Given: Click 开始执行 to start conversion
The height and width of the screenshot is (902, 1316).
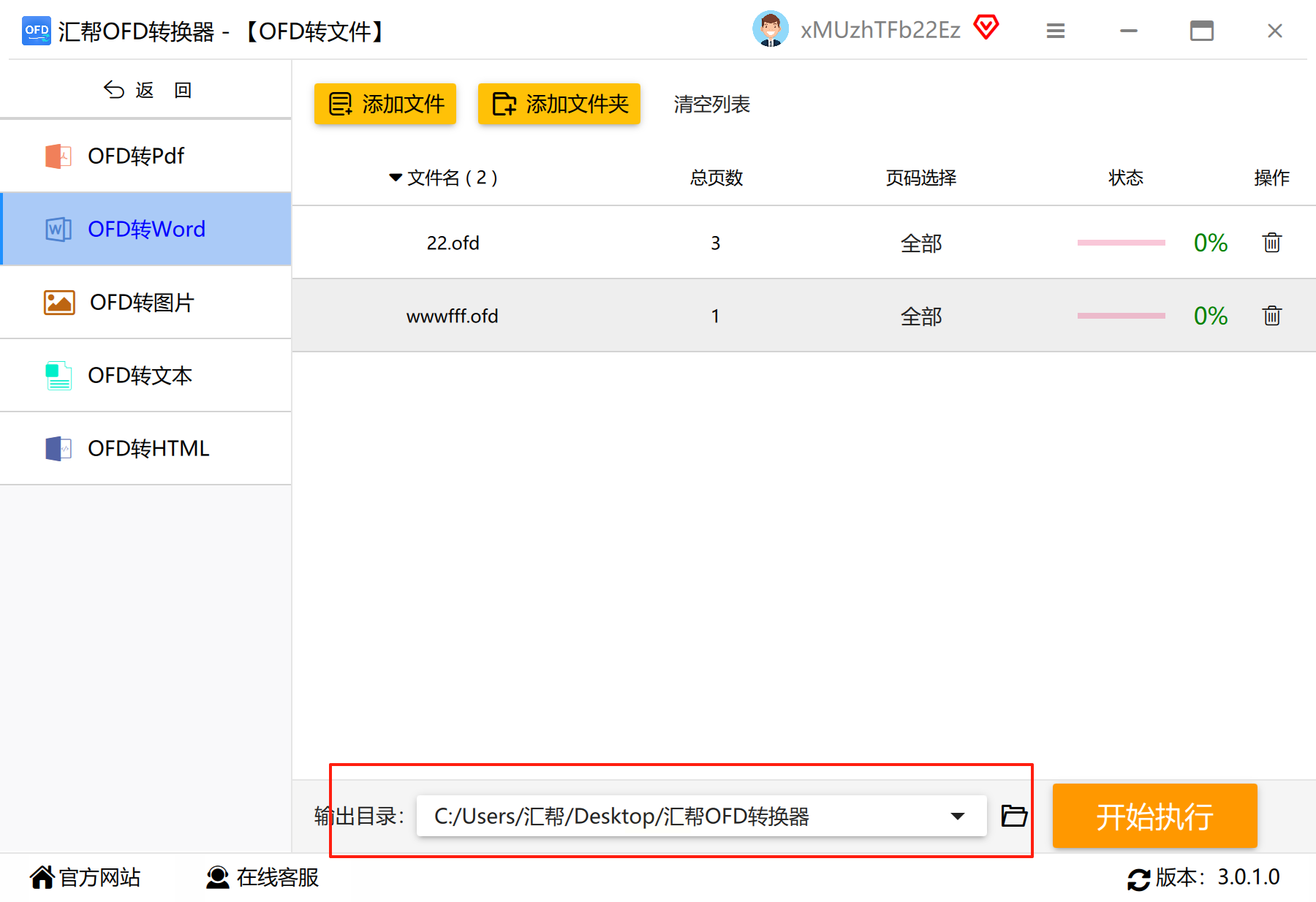Looking at the screenshot, I should pos(1154,816).
